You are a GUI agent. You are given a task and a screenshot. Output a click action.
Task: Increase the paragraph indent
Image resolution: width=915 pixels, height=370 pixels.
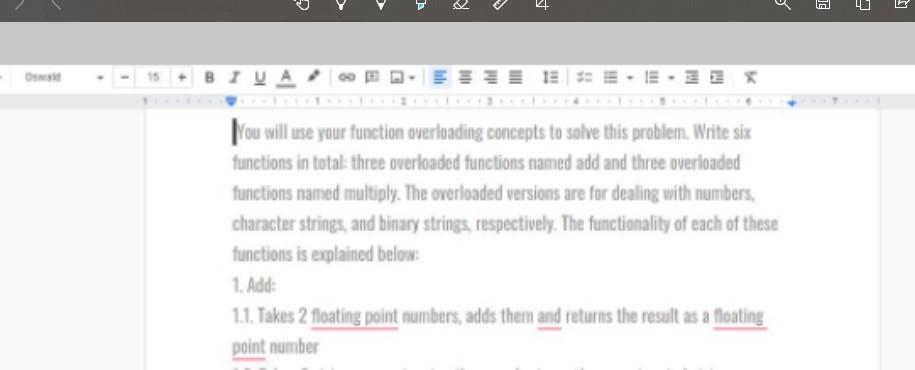(x=717, y=77)
